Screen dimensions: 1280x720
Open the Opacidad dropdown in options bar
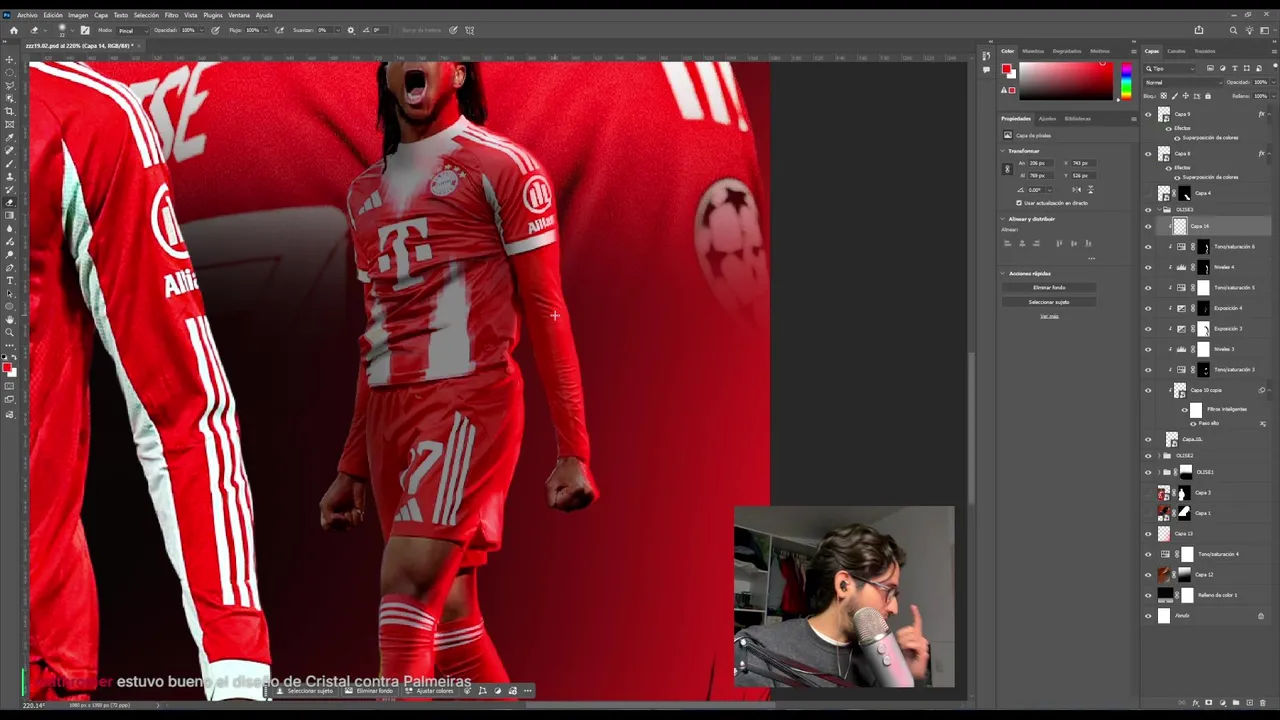pos(200,30)
